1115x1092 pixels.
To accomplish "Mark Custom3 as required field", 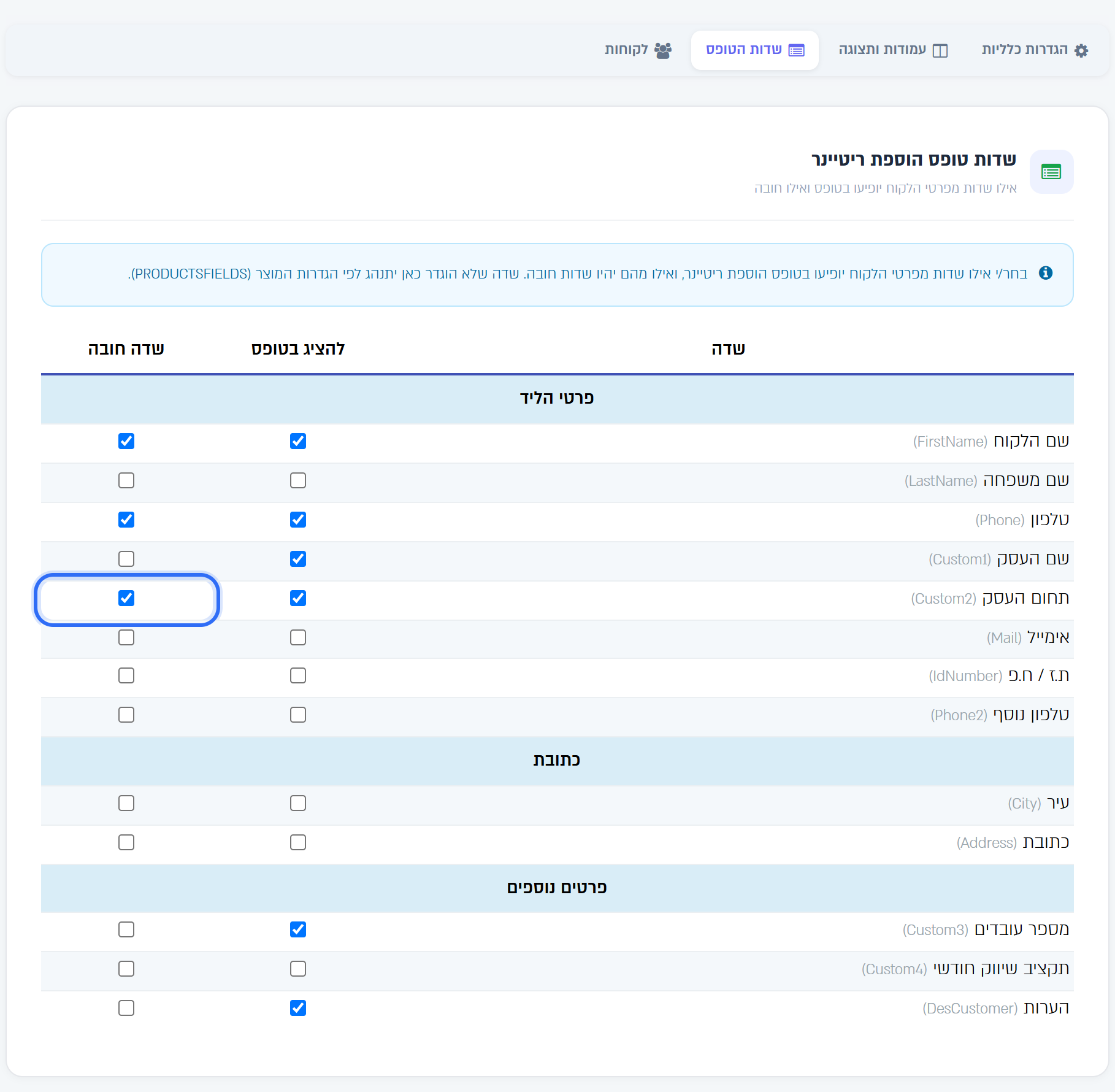I will coord(126,929).
